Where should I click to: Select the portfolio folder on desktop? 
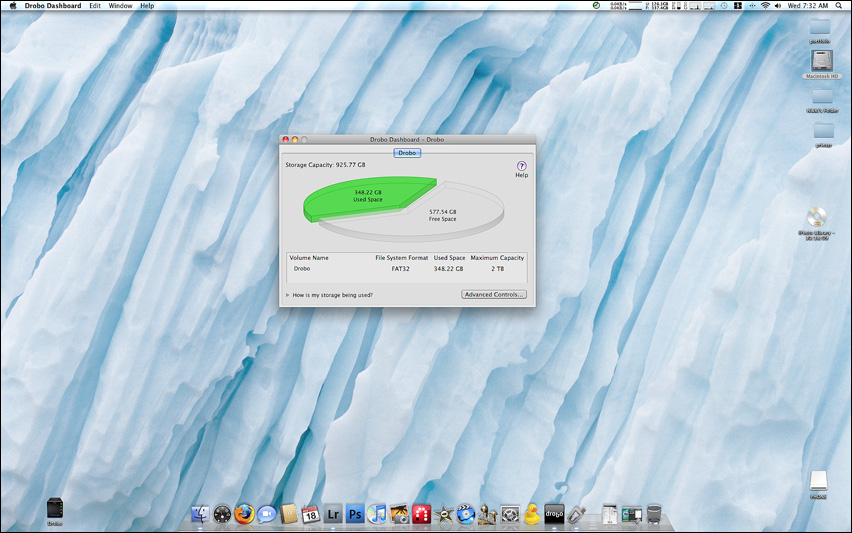(820, 27)
